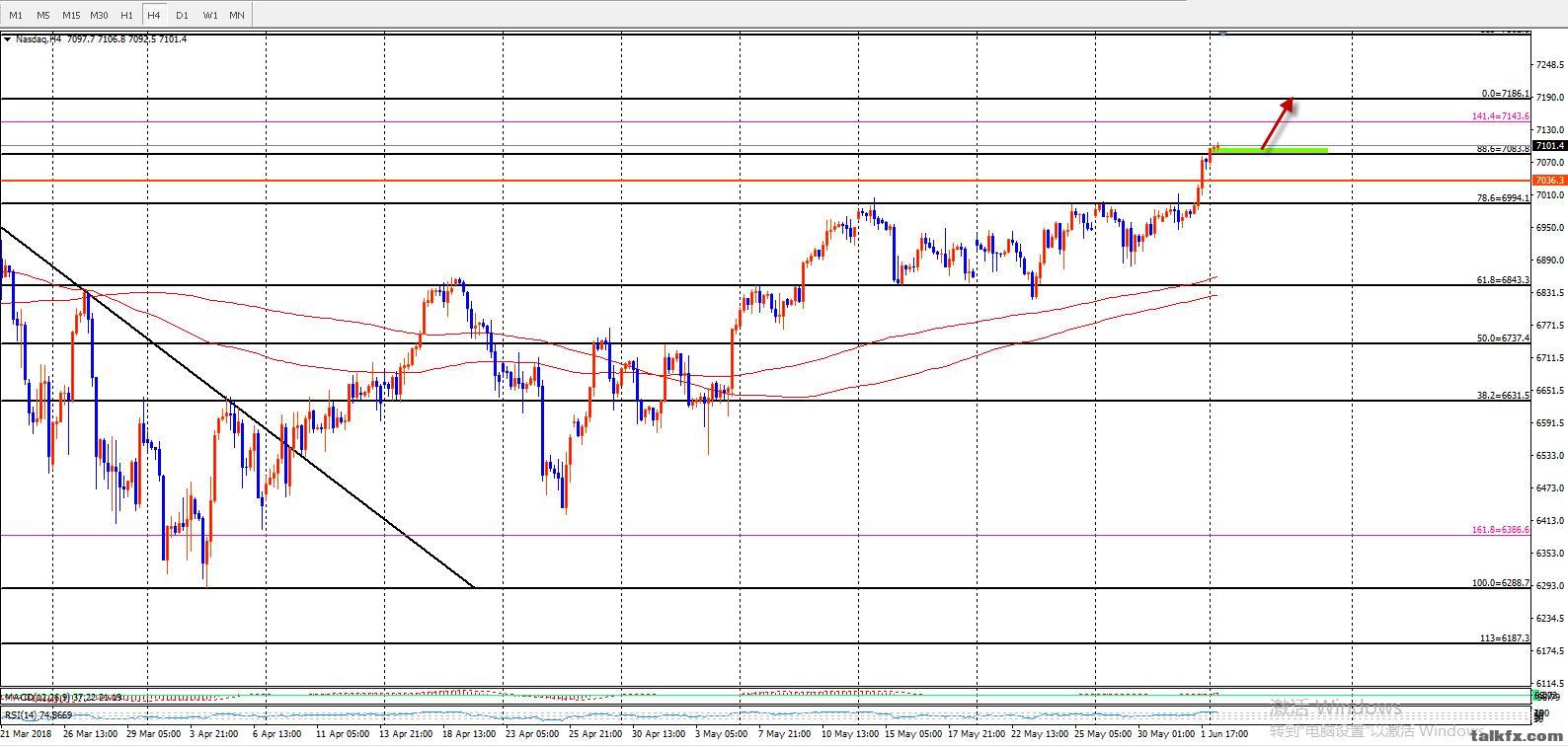Click the black current price tag 7101.4
1568x747 pixels.
[x=1549, y=146]
